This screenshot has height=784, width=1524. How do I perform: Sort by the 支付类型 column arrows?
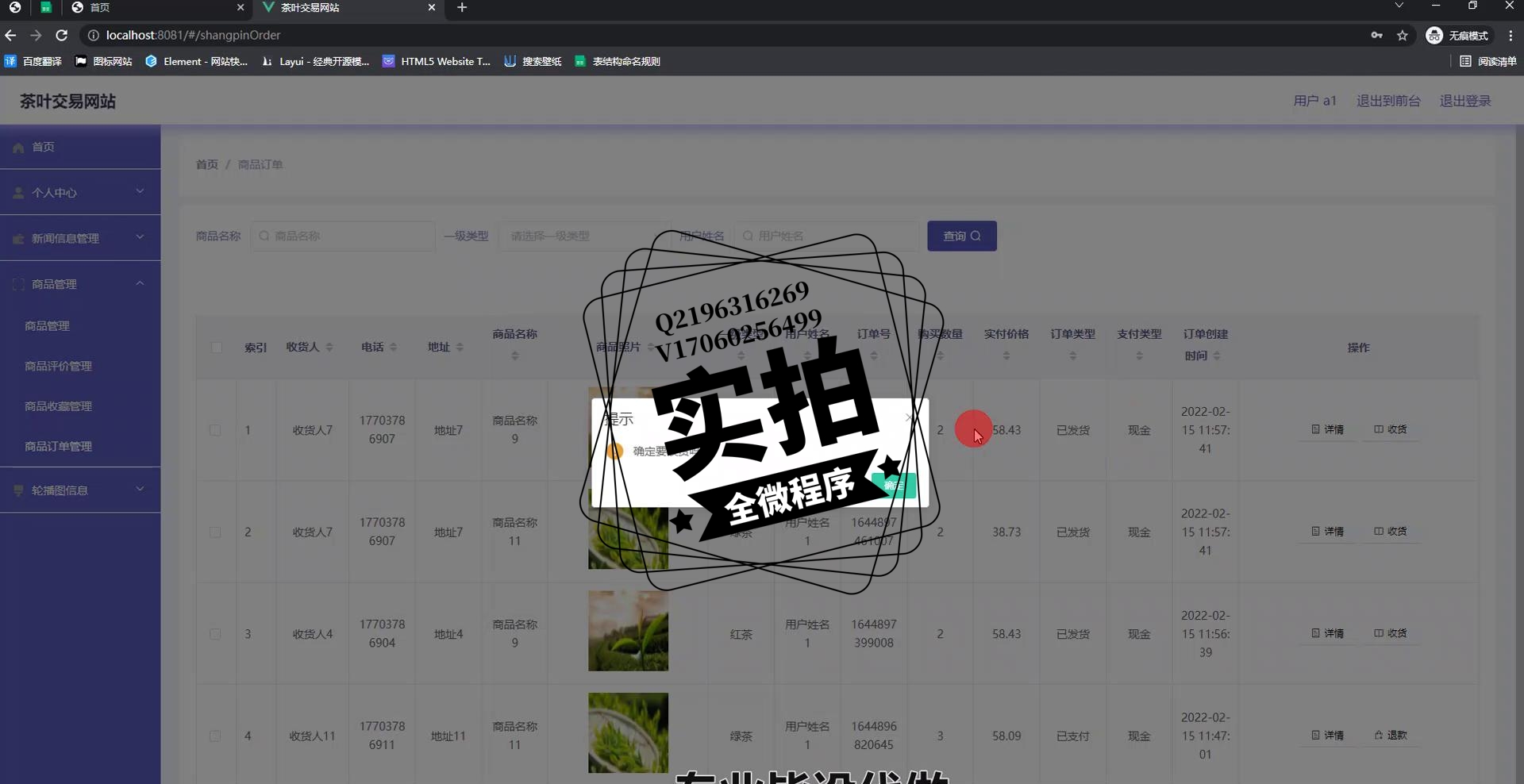click(1139, 356)
